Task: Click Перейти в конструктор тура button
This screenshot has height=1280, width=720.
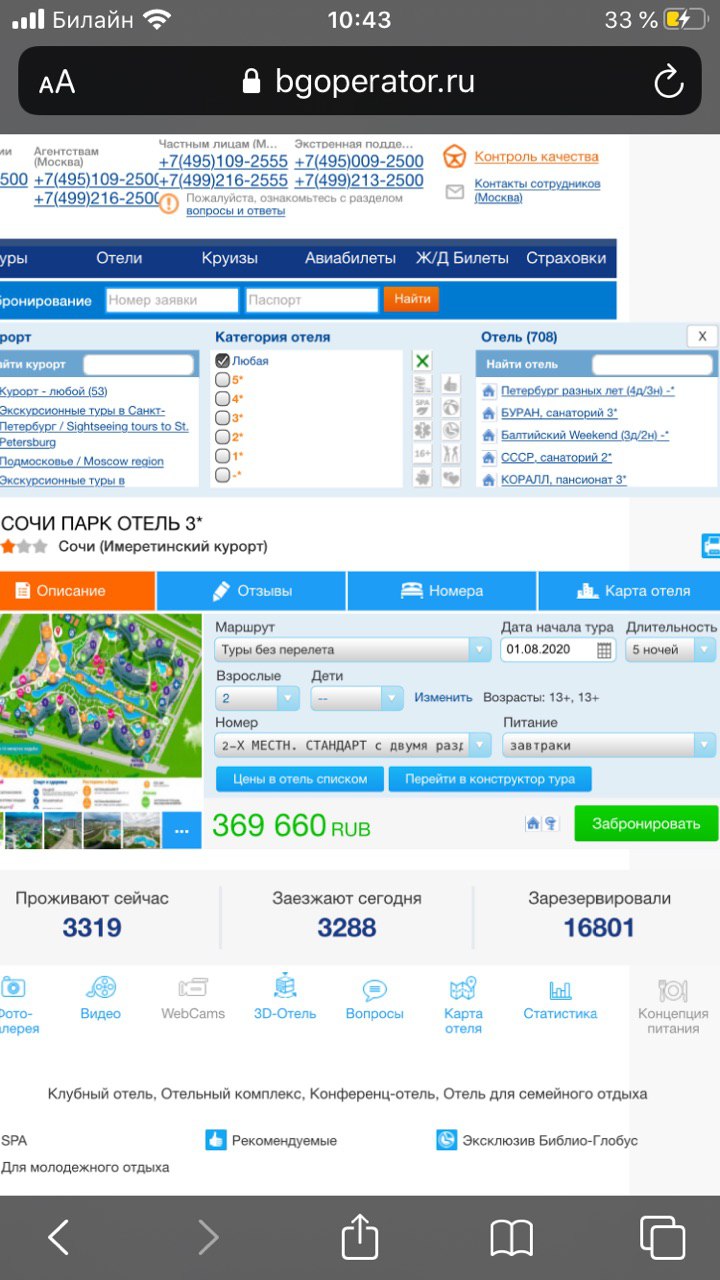Action: click(490, 779)
